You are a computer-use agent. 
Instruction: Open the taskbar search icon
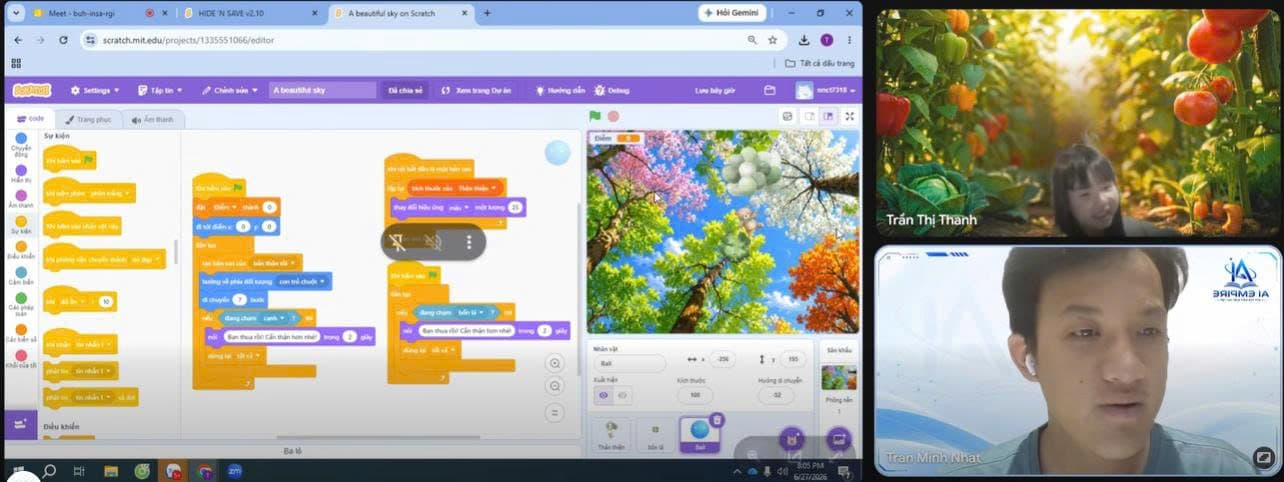point(48,471)
